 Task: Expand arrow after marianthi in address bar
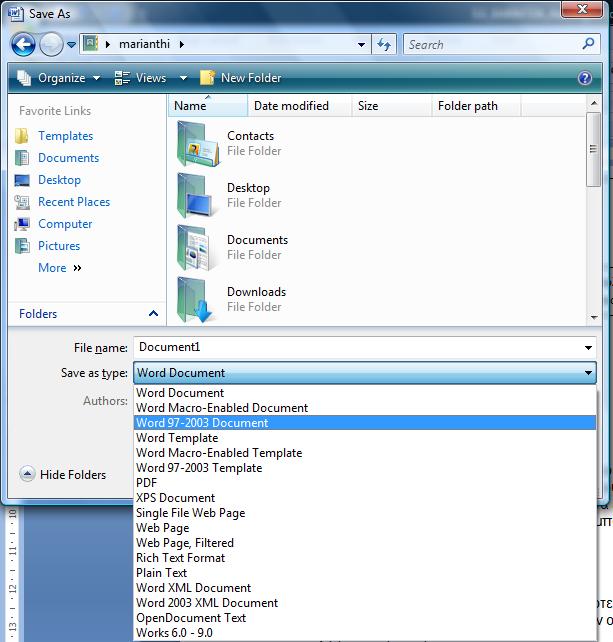pos(181,44)
